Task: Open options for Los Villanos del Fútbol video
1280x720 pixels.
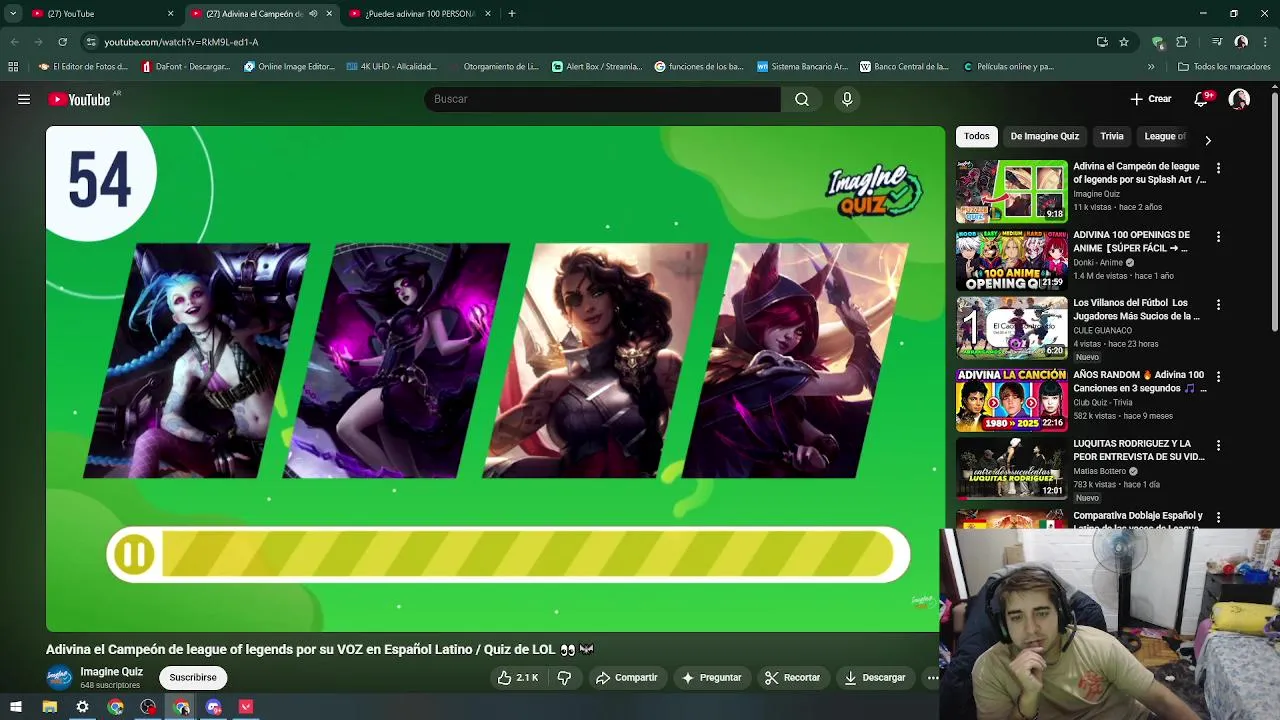Action: (x=1218, y=305)
